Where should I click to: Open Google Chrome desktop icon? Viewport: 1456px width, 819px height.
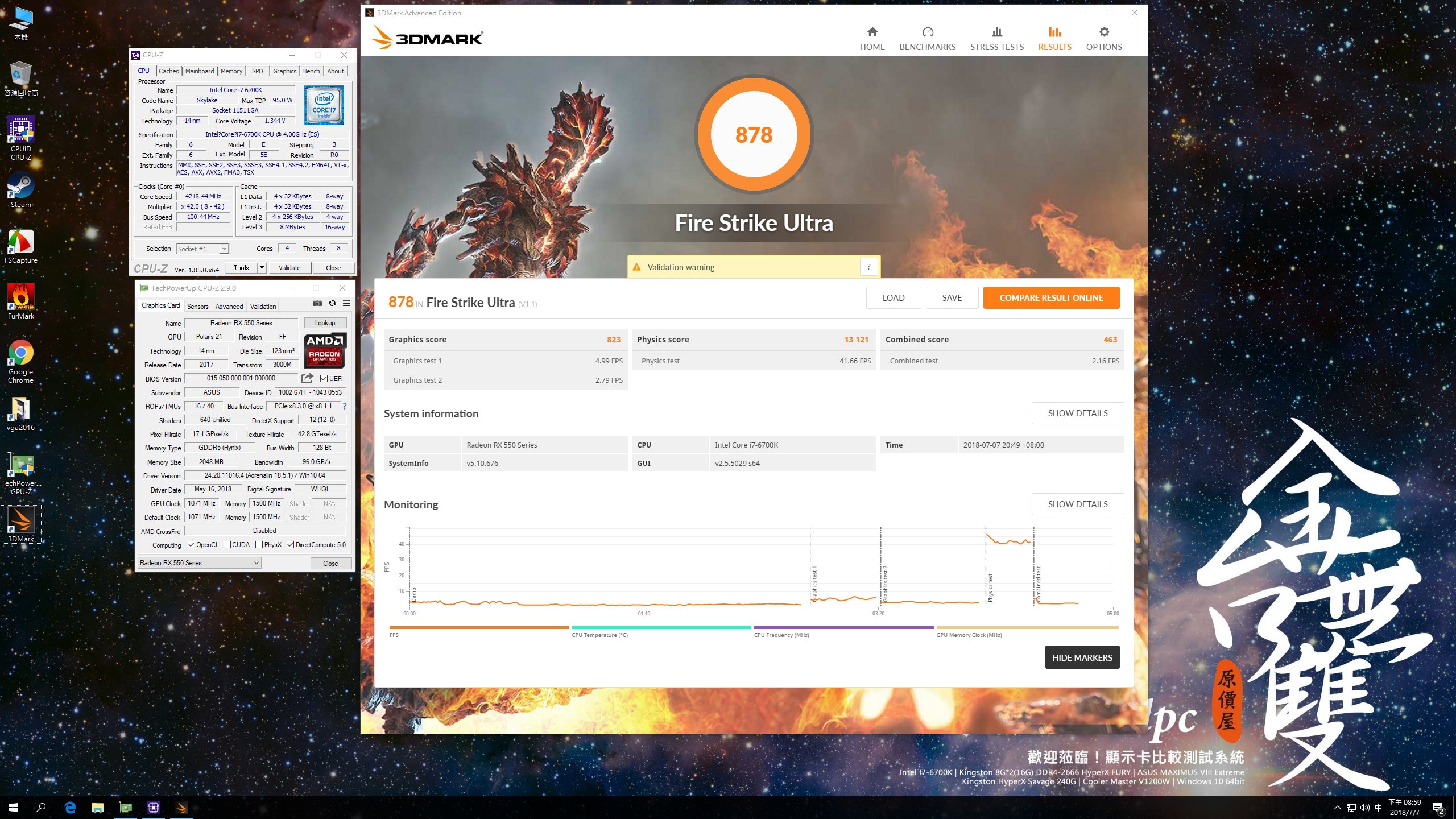pos(21,362)
